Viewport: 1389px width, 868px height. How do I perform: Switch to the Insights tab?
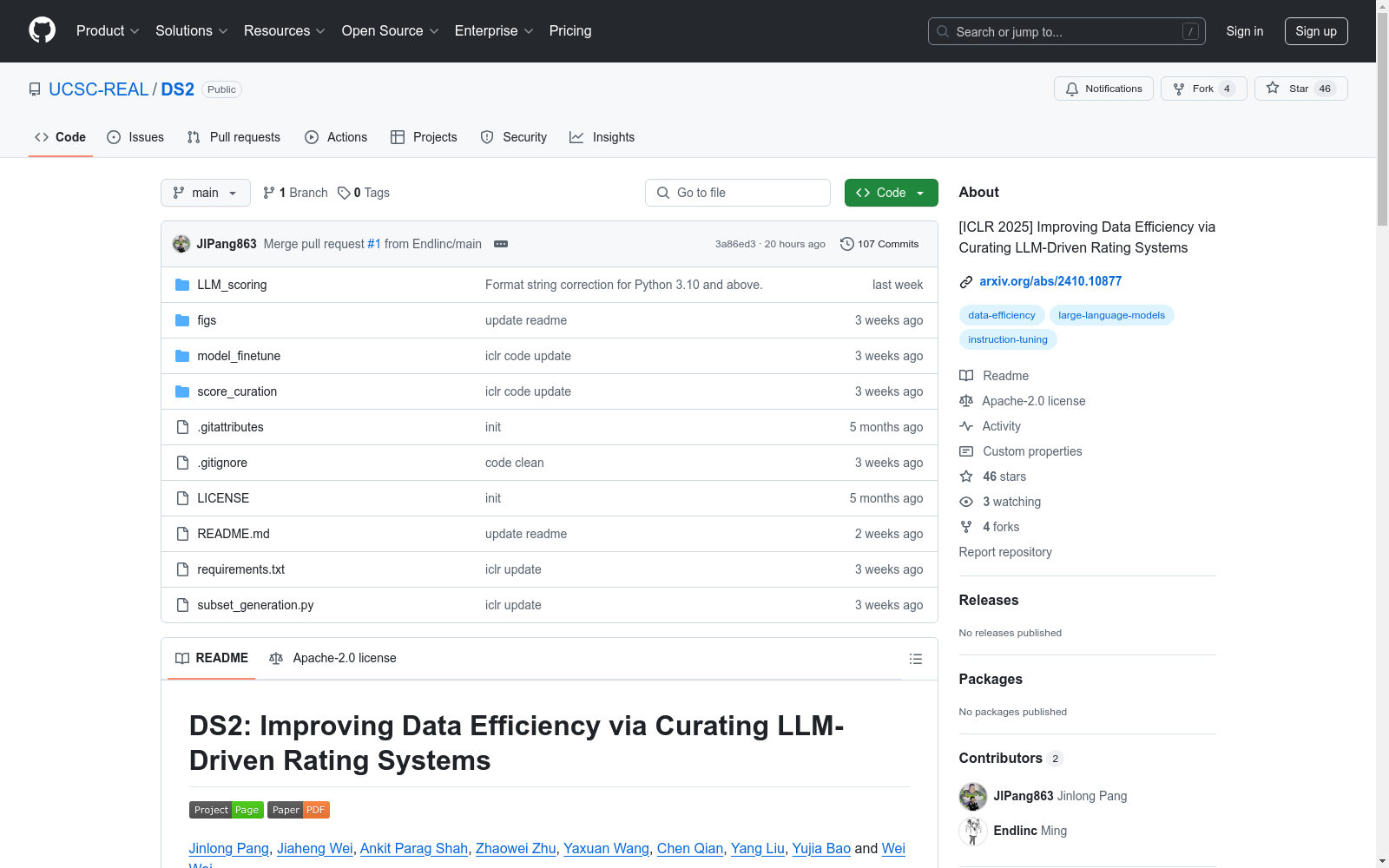point(602,137)
